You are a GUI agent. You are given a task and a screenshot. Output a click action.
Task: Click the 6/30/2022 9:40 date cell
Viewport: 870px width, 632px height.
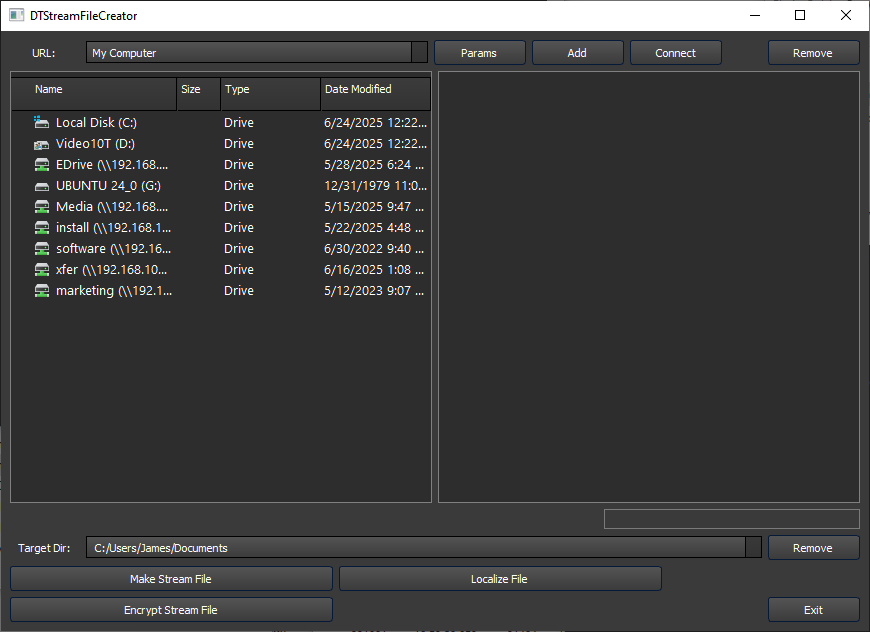pos(374,249)
